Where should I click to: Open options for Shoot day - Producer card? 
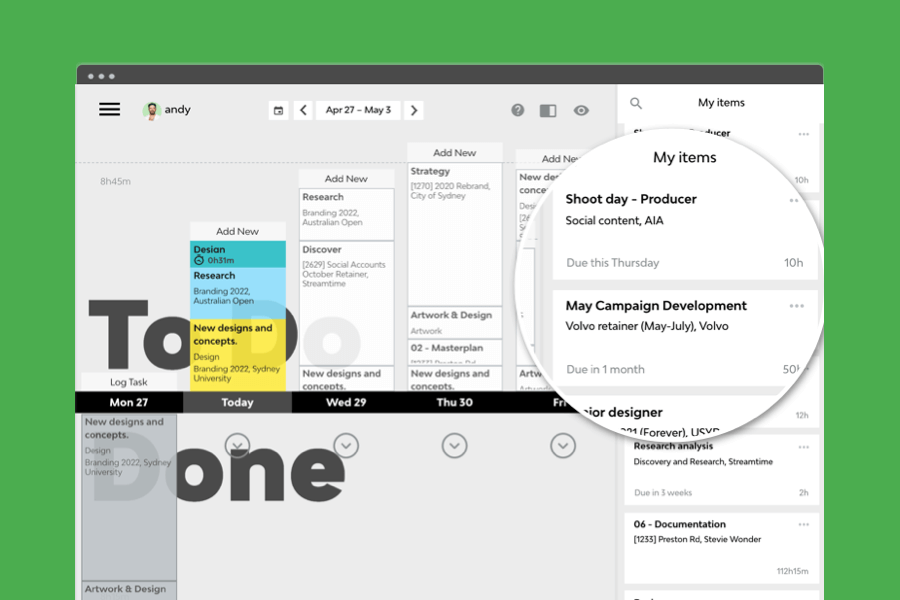click(x=794, y=200)
